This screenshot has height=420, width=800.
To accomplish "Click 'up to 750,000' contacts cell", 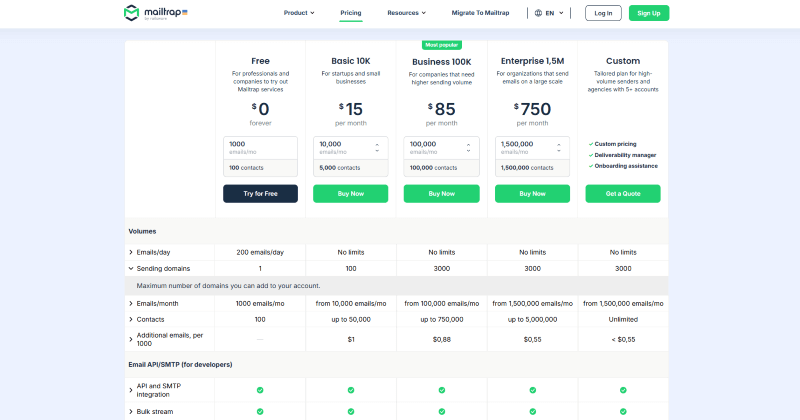I will point(442,319).
